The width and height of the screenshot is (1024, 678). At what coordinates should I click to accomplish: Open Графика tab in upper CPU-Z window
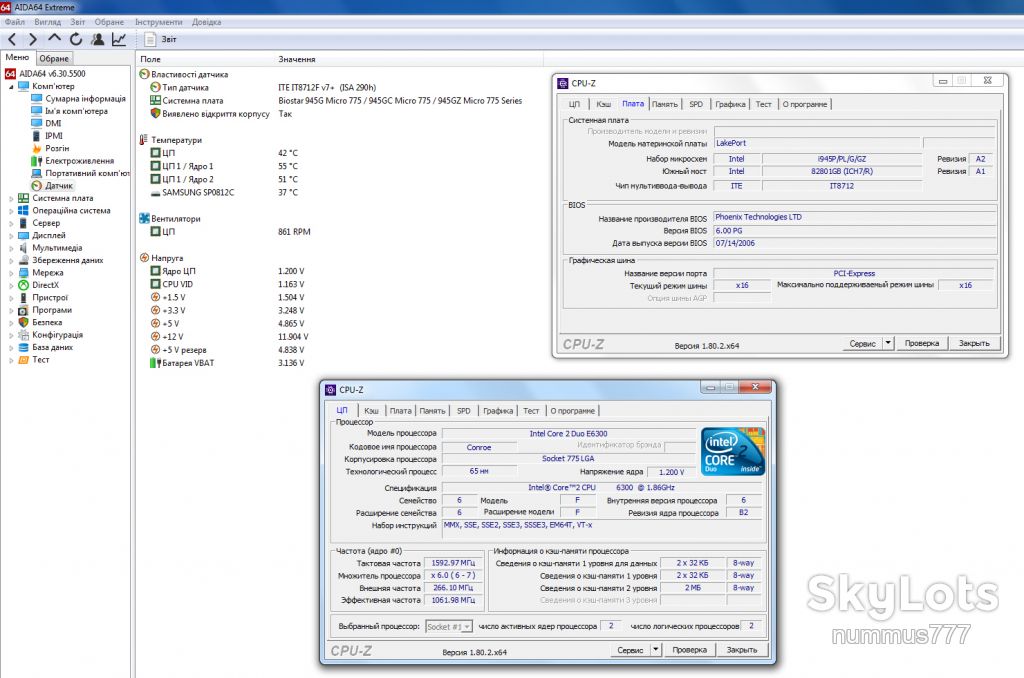730,104
